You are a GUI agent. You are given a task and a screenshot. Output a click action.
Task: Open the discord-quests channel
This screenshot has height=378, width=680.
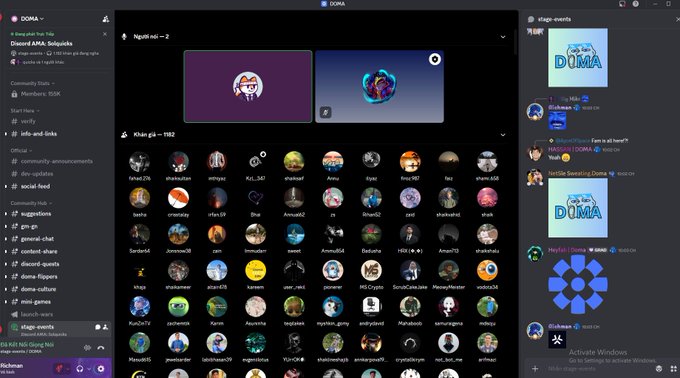(40, 264)
